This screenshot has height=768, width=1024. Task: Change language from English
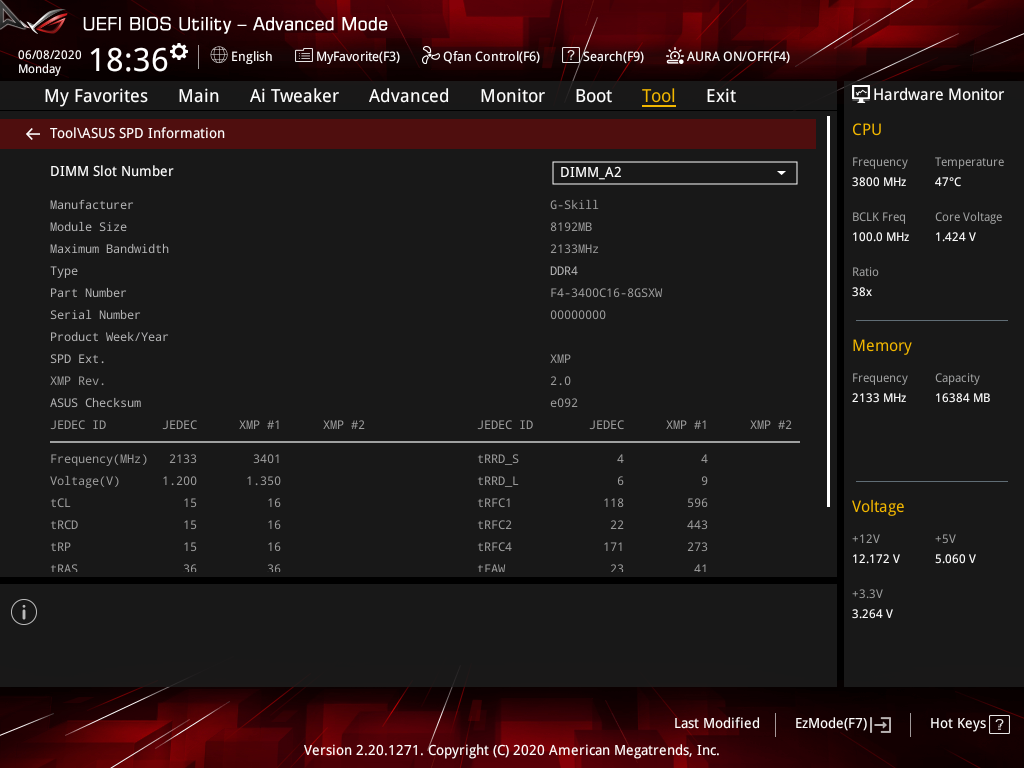pos(251,56)
